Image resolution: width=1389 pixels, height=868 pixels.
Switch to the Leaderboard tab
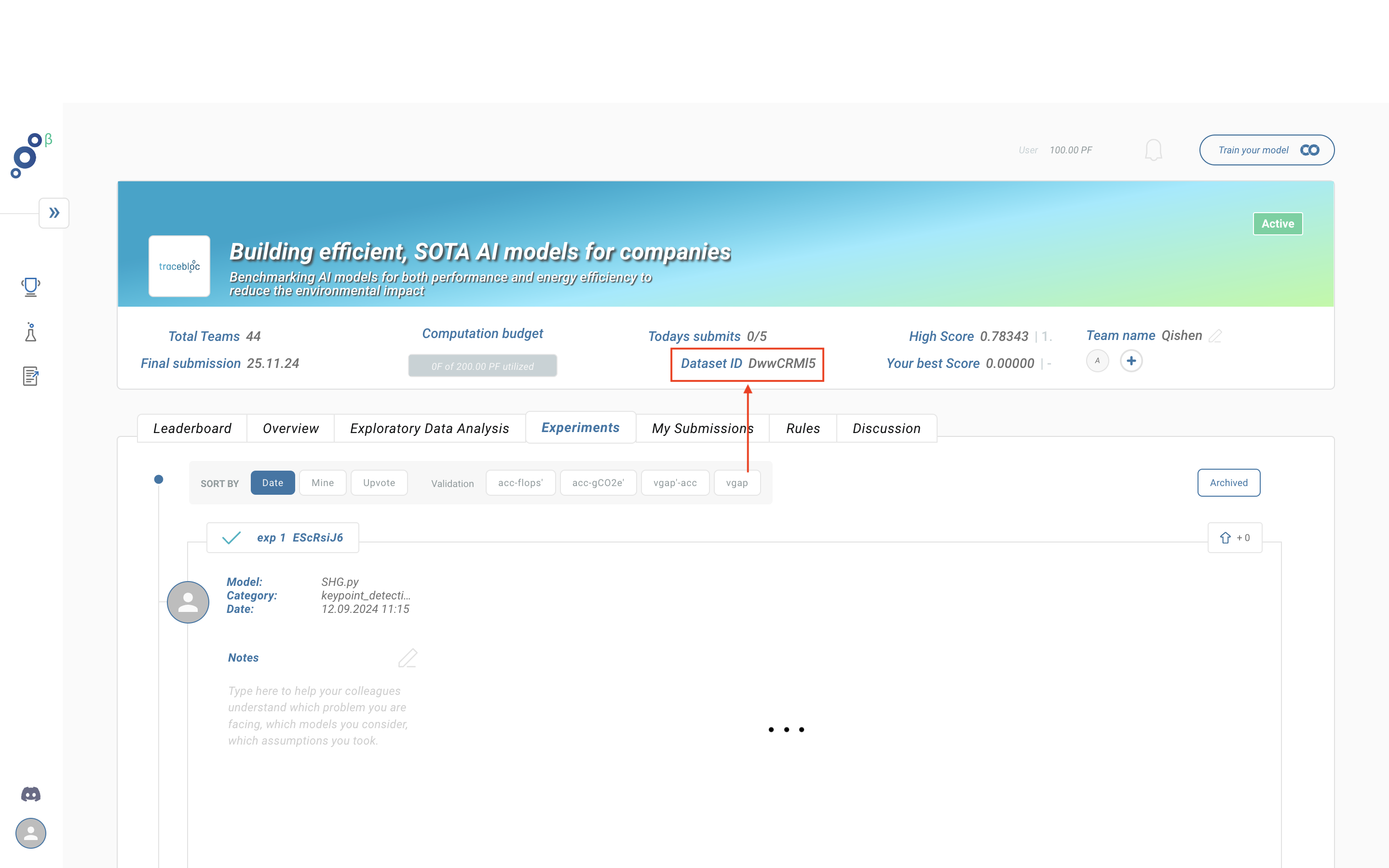[192, 427]
